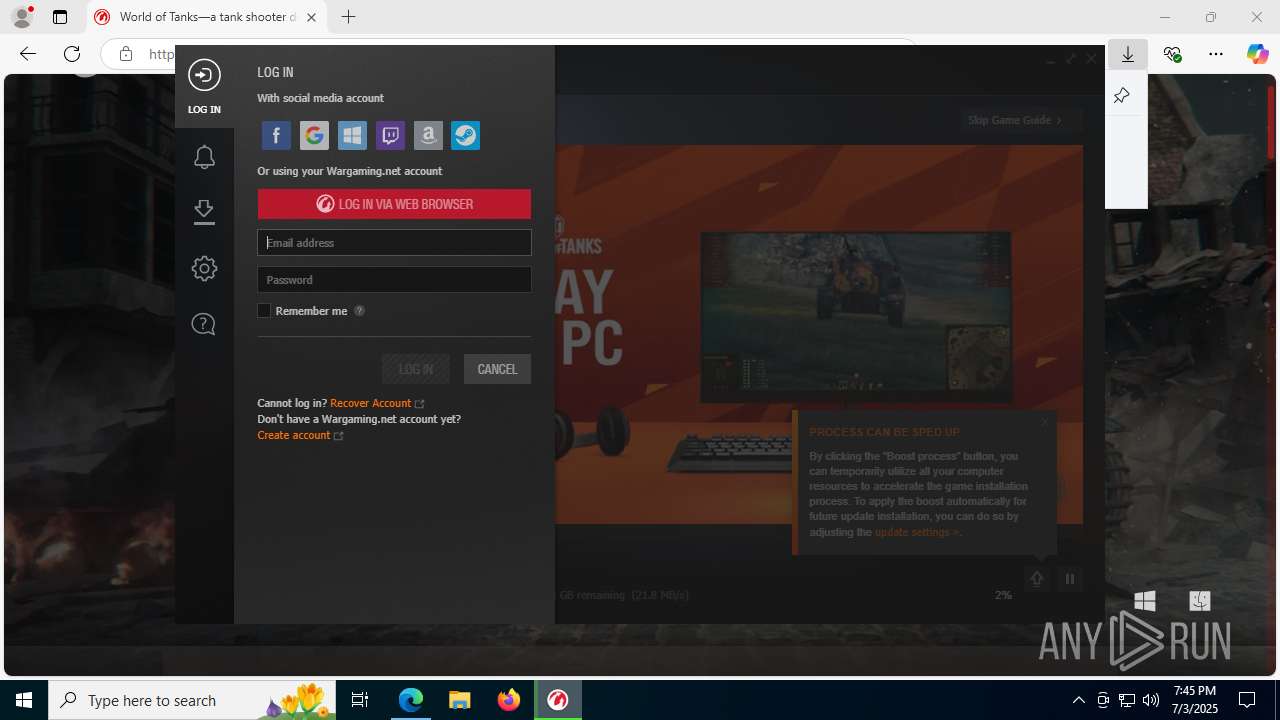Click Boost process arrow icon
This screenshot has width=1280, height=720.
point(1037,579)
